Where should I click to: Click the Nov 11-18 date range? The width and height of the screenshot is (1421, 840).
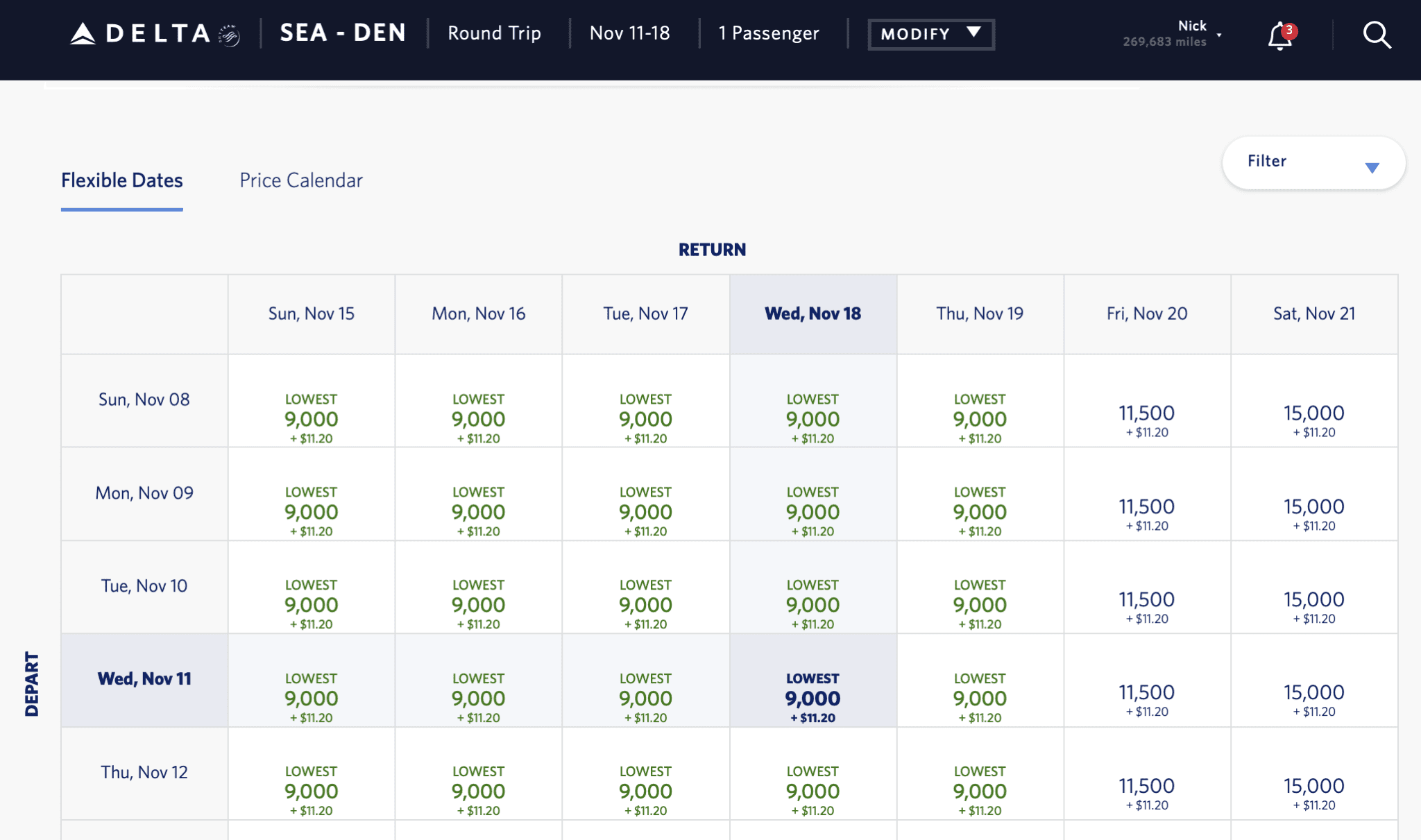[629, 33]
